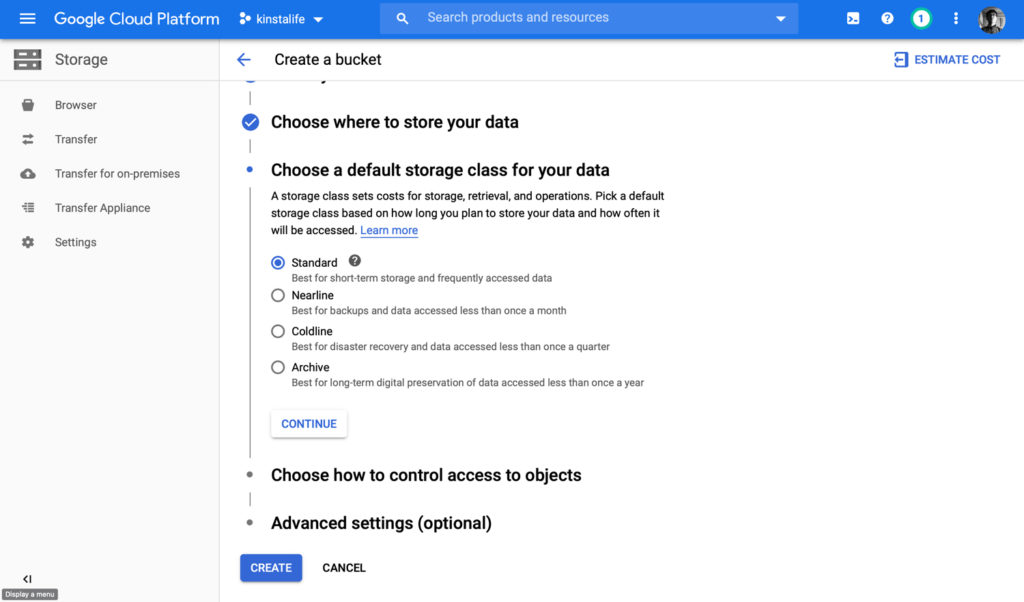Select the Nearline storage class
The width and height of the screenshot is (1024, 602).
tap(277, 295)
